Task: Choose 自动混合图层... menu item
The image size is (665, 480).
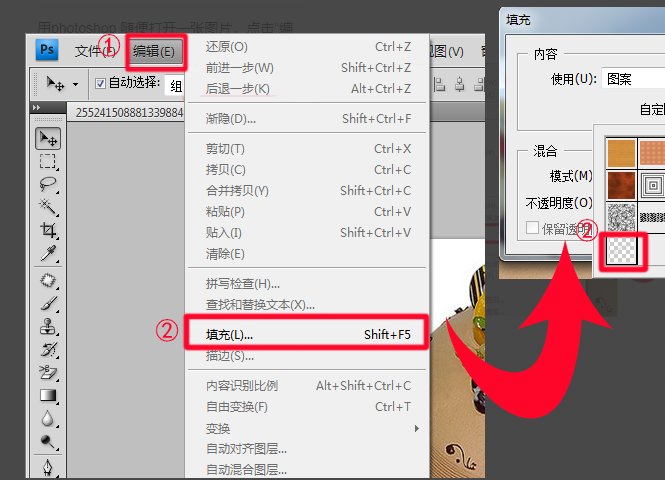Action: [308, 469]
